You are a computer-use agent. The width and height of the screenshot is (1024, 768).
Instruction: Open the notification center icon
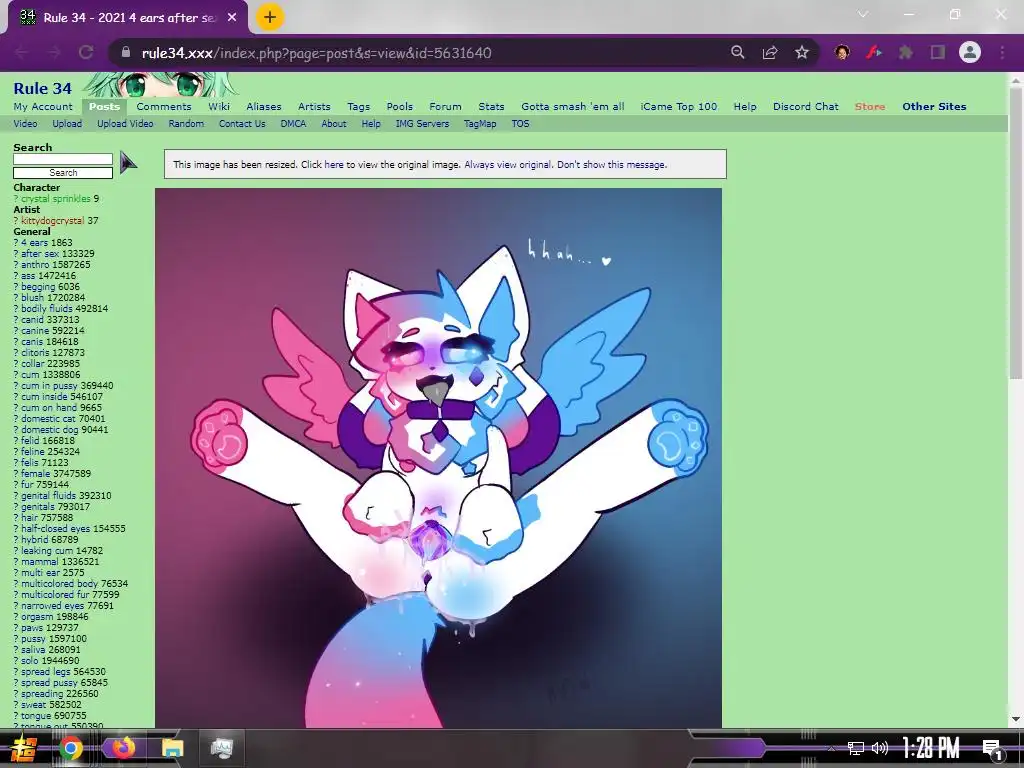coord(993,749)
